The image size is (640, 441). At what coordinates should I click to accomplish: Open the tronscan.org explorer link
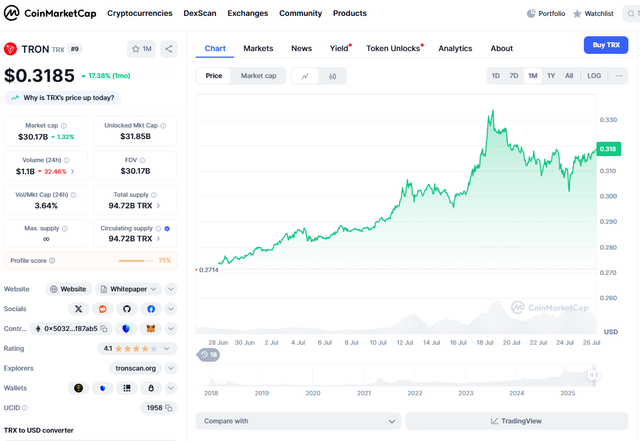(x=136, y=368)
